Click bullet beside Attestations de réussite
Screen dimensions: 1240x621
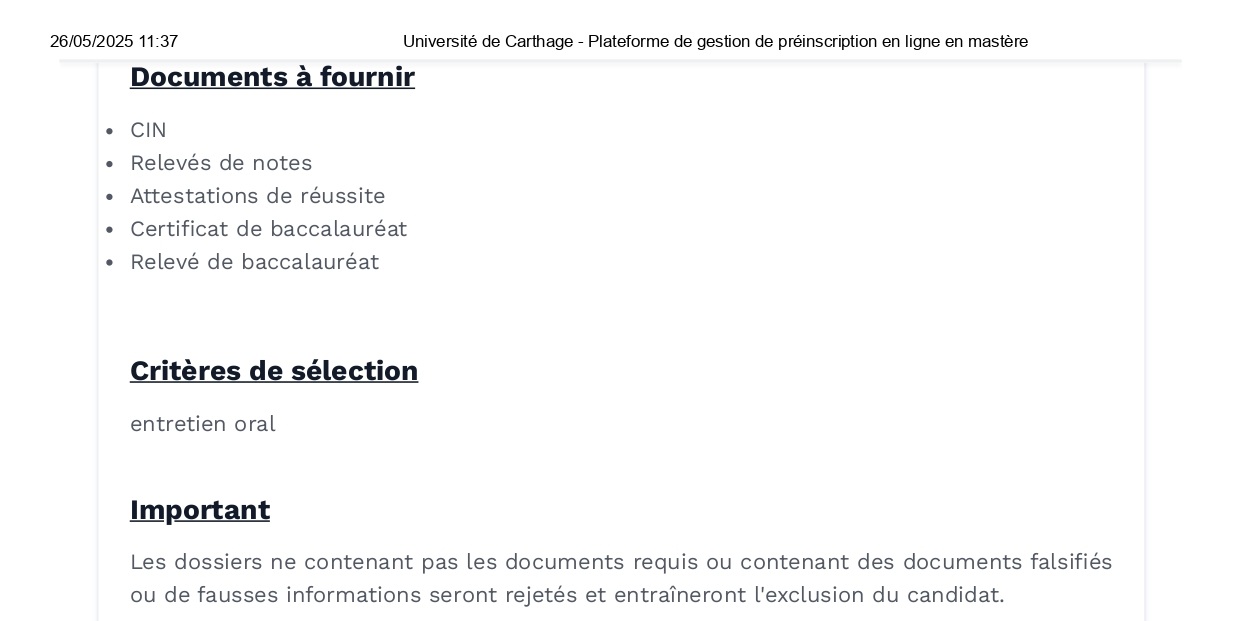coord(109,197)
